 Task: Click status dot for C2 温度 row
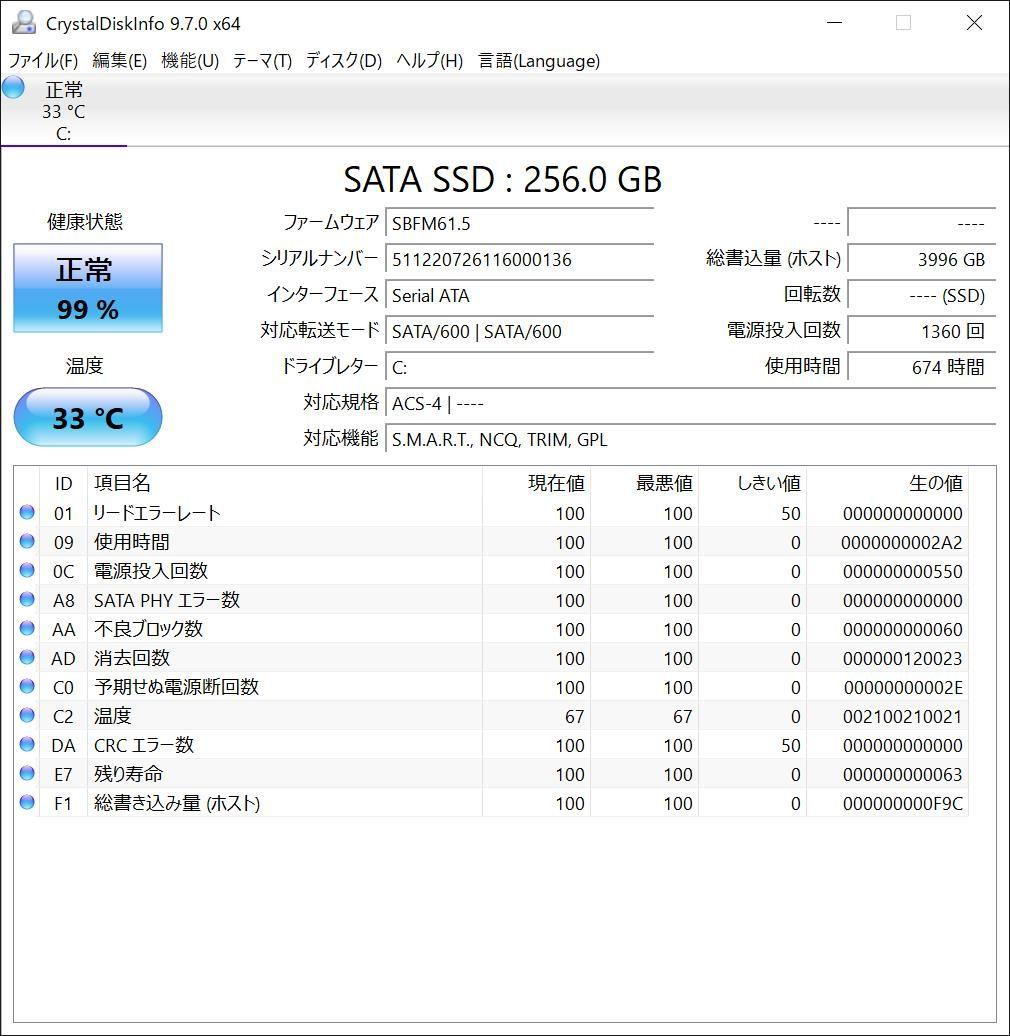pyautogui.click(x=27, y=715)
